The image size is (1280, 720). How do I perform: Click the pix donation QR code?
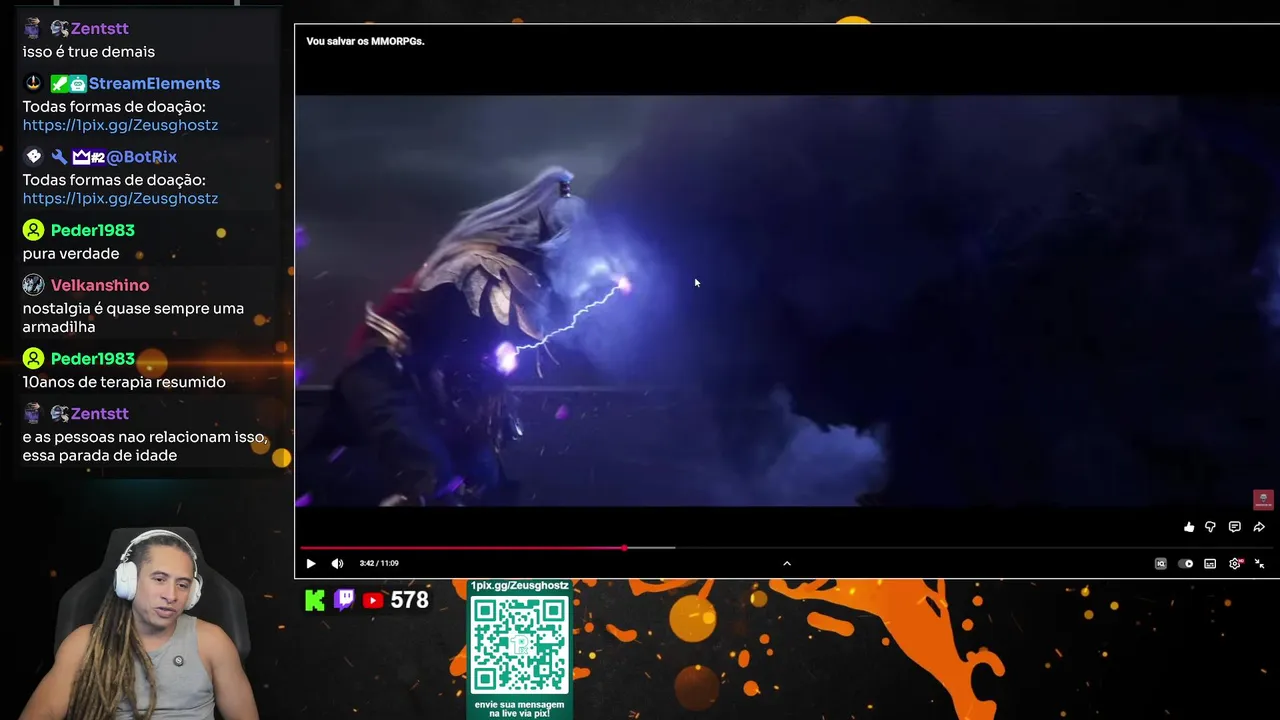[x=519, y=644]
